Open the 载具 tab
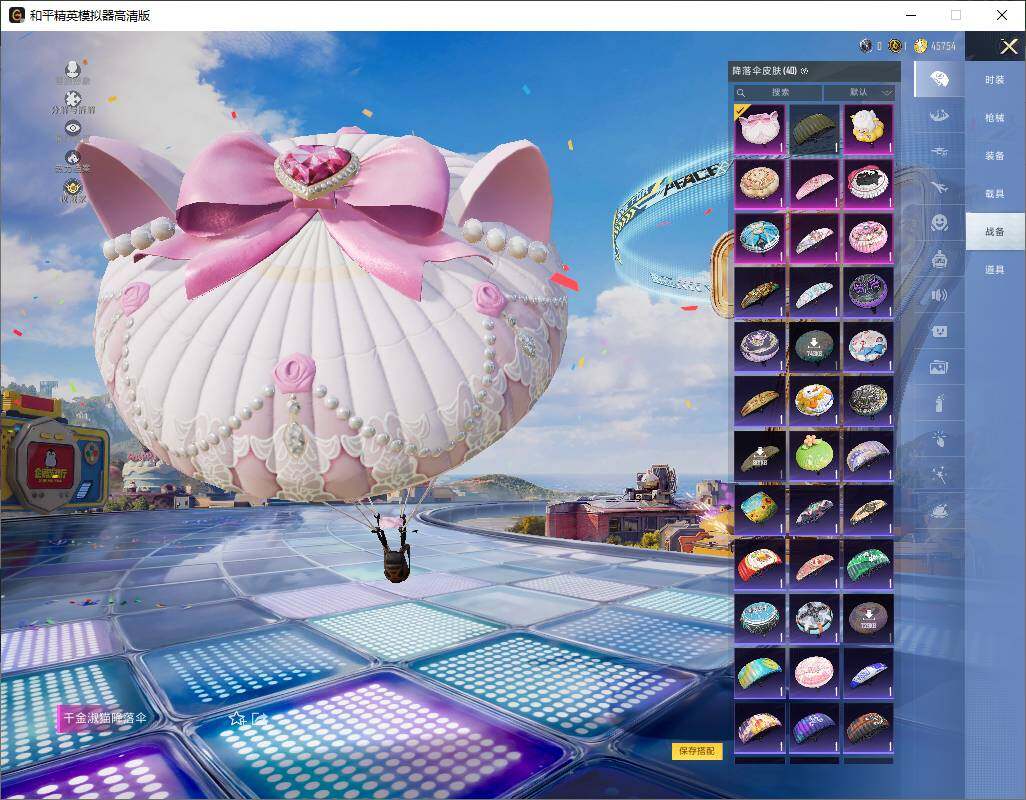1026x800 pixels. 994,193
